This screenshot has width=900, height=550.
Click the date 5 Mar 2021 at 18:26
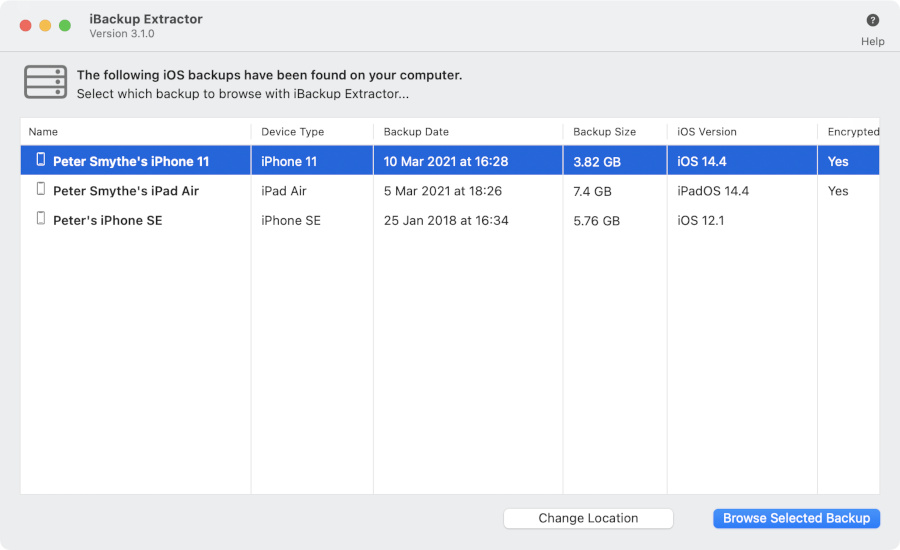click(x=443, y=191)
